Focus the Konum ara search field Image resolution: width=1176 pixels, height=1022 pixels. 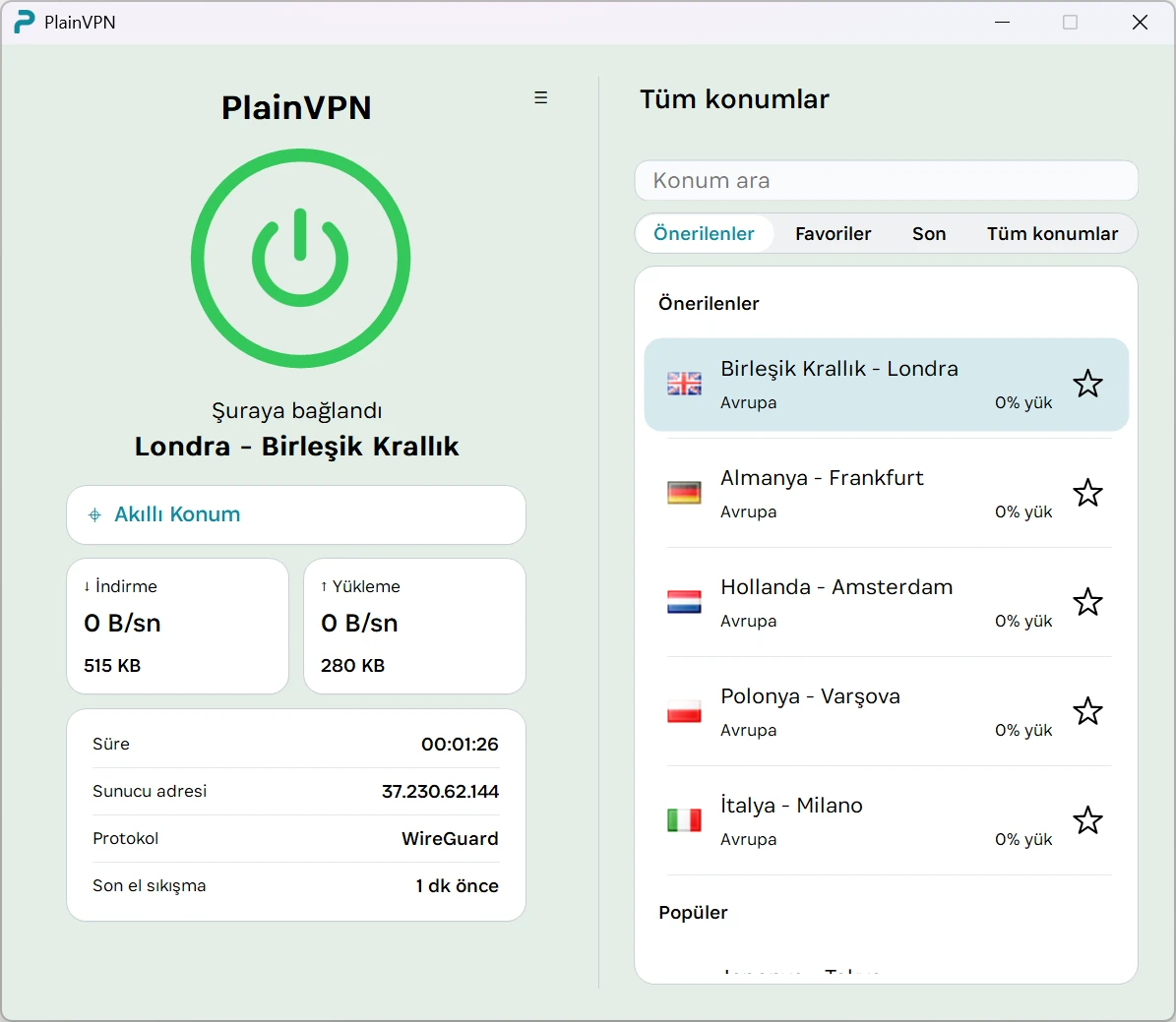coord(887,181)
